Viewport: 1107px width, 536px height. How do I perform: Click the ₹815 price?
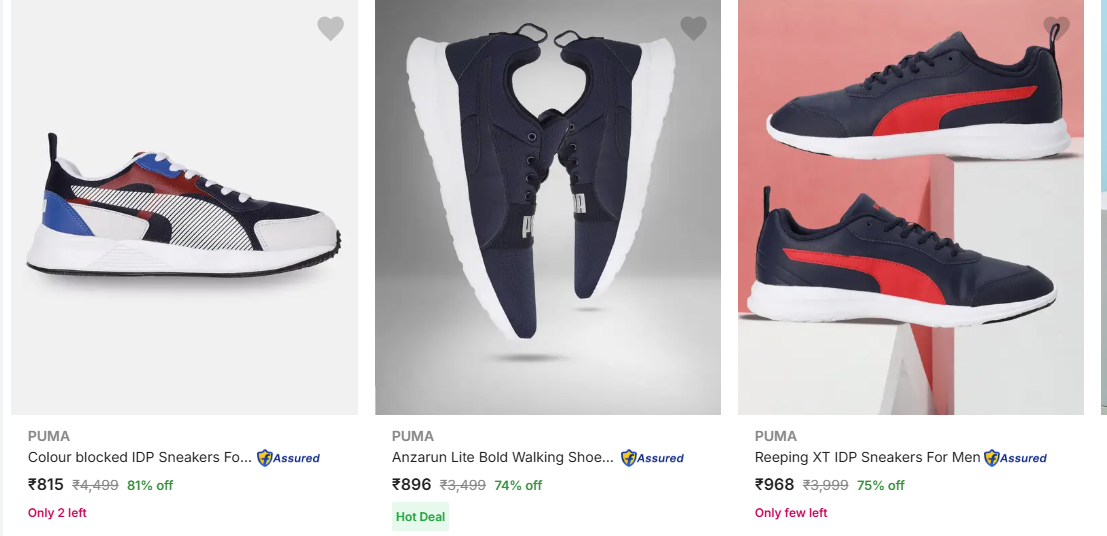[46, 485]
